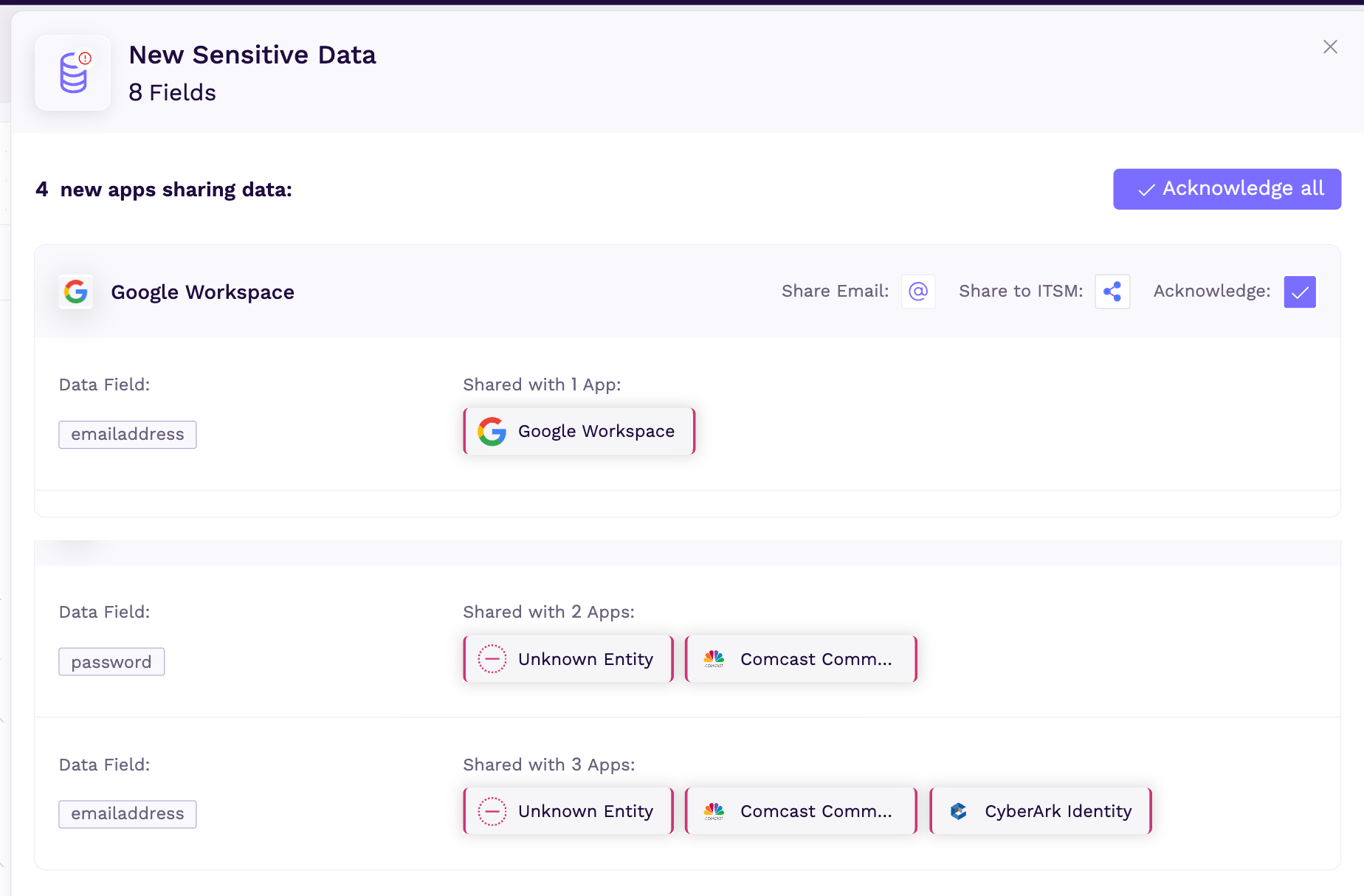
Task: Click the Share to ITSM share icon
Action: pyautogui.click(x=1112, y=292)
